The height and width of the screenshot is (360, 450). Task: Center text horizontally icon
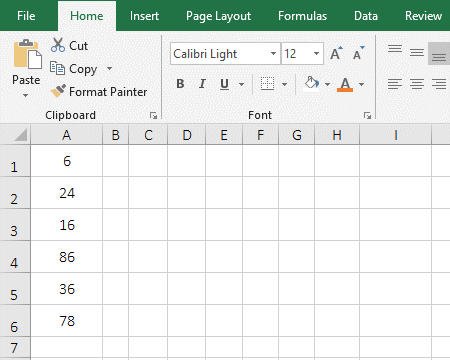coord(417,84)
